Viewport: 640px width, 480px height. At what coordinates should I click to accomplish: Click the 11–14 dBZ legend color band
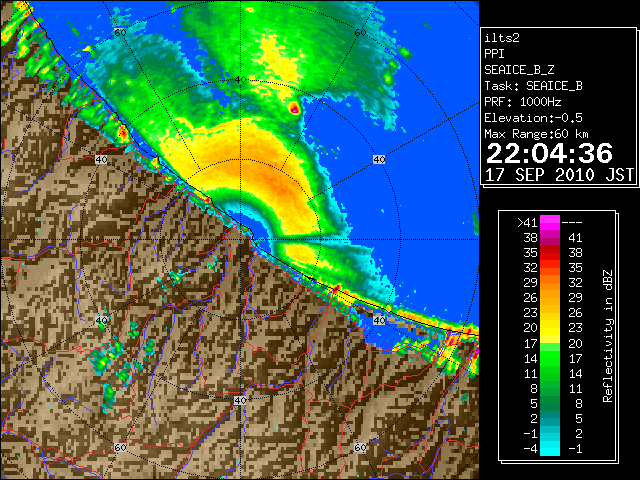coord(550,373)
